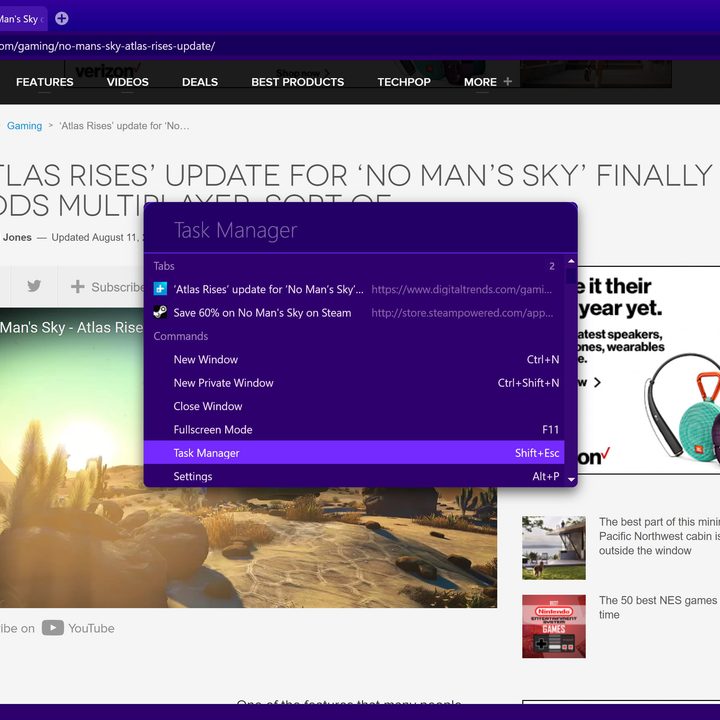Open a new tab with plus icon
The width and height of the screenshot is (720, 720).
coord(62,18)
